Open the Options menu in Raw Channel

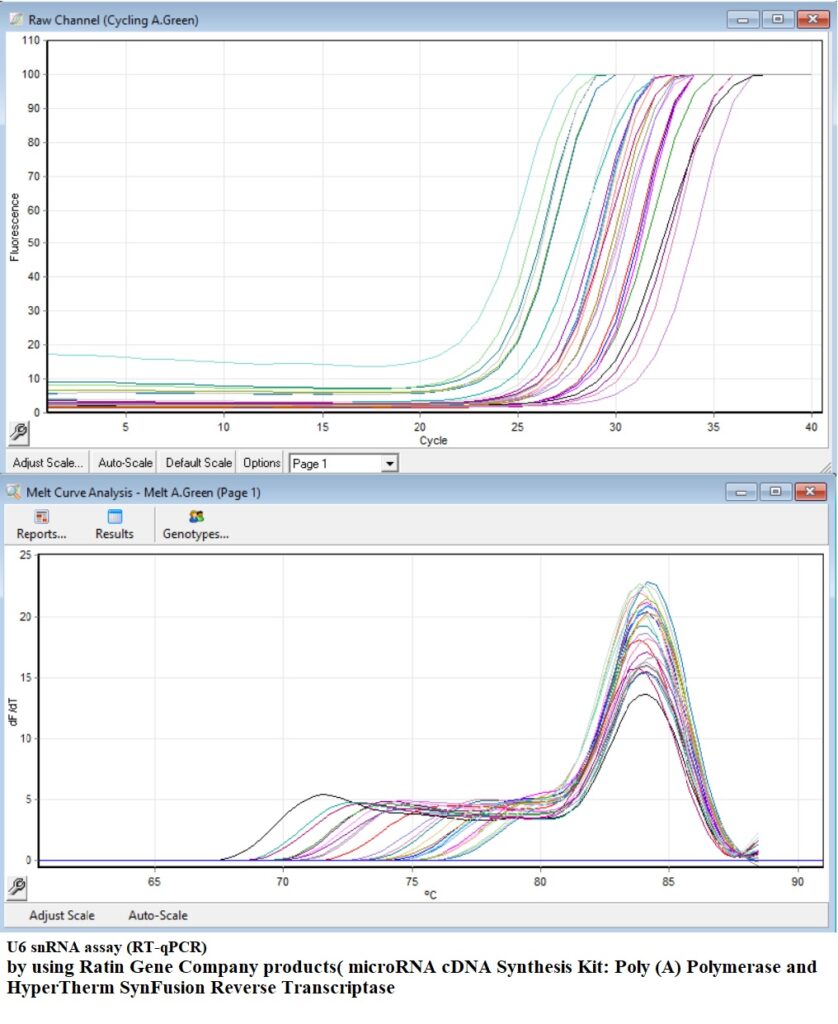pos(262,463)
